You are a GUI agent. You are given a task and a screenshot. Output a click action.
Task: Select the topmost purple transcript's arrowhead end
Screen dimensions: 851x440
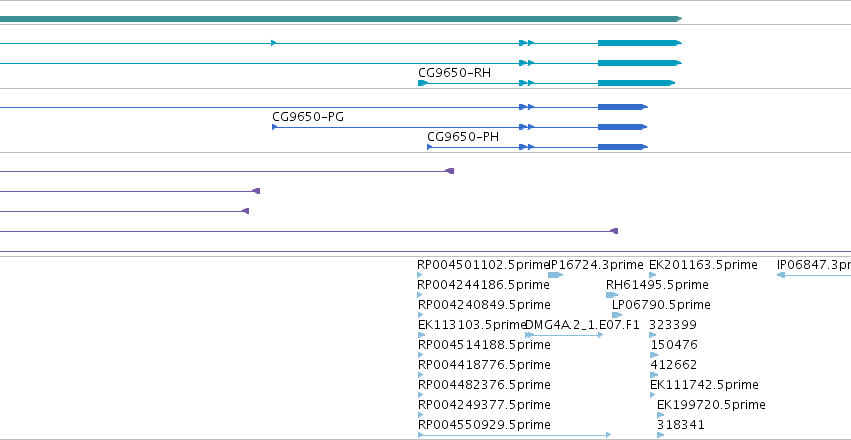click(449, 171)
